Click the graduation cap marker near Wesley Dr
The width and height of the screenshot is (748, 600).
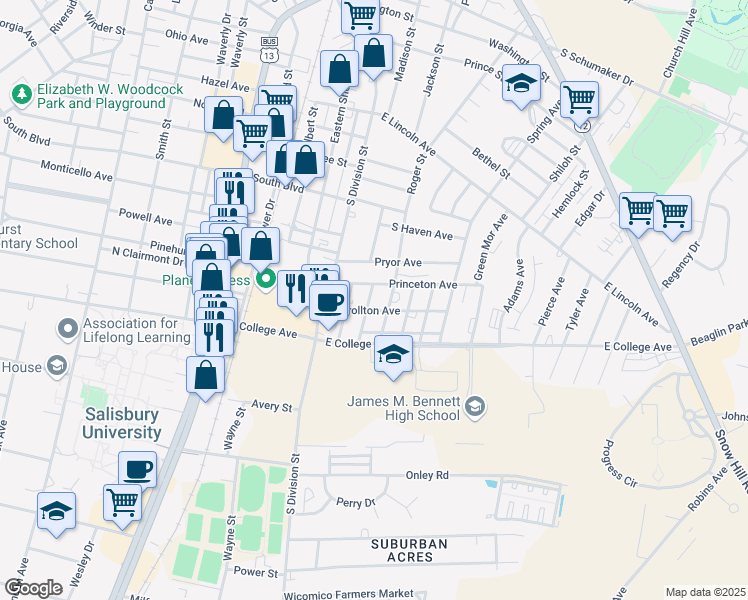click(x=56, y=515)
